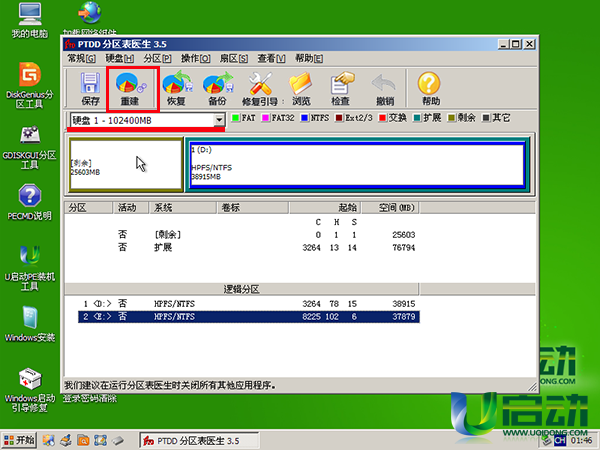Click the 开始 Start button
Image resolution: width=600 pixels, height=450 pixels.
(19, 440)
